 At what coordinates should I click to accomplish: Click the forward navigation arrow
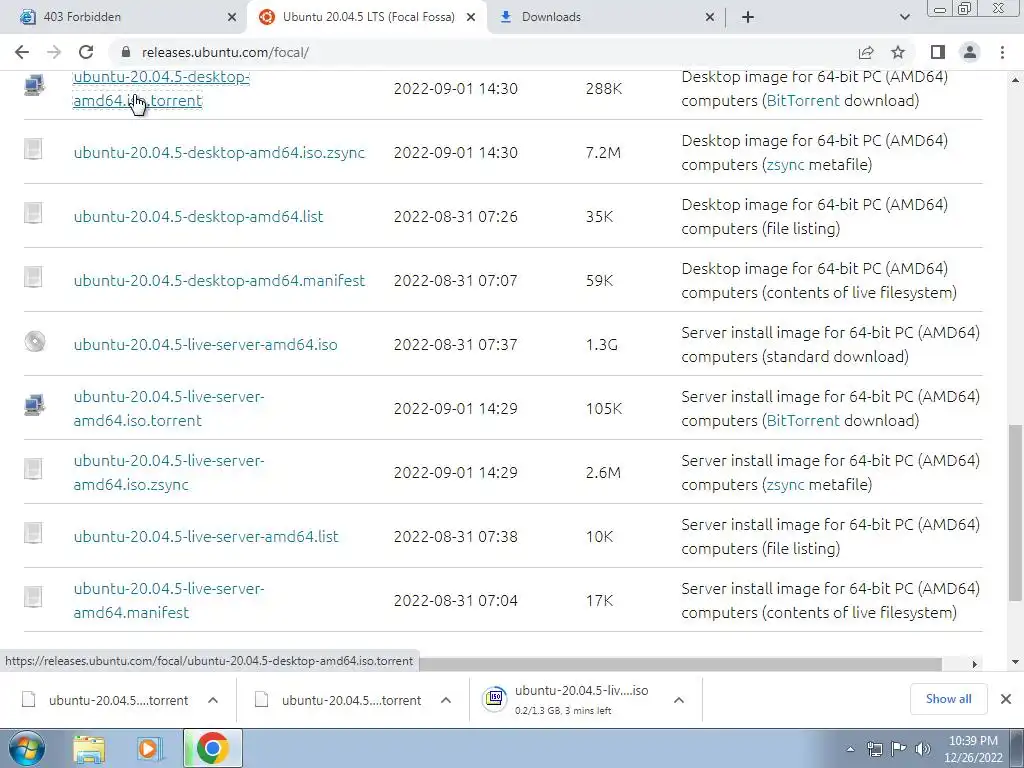[x=54, y=52]
